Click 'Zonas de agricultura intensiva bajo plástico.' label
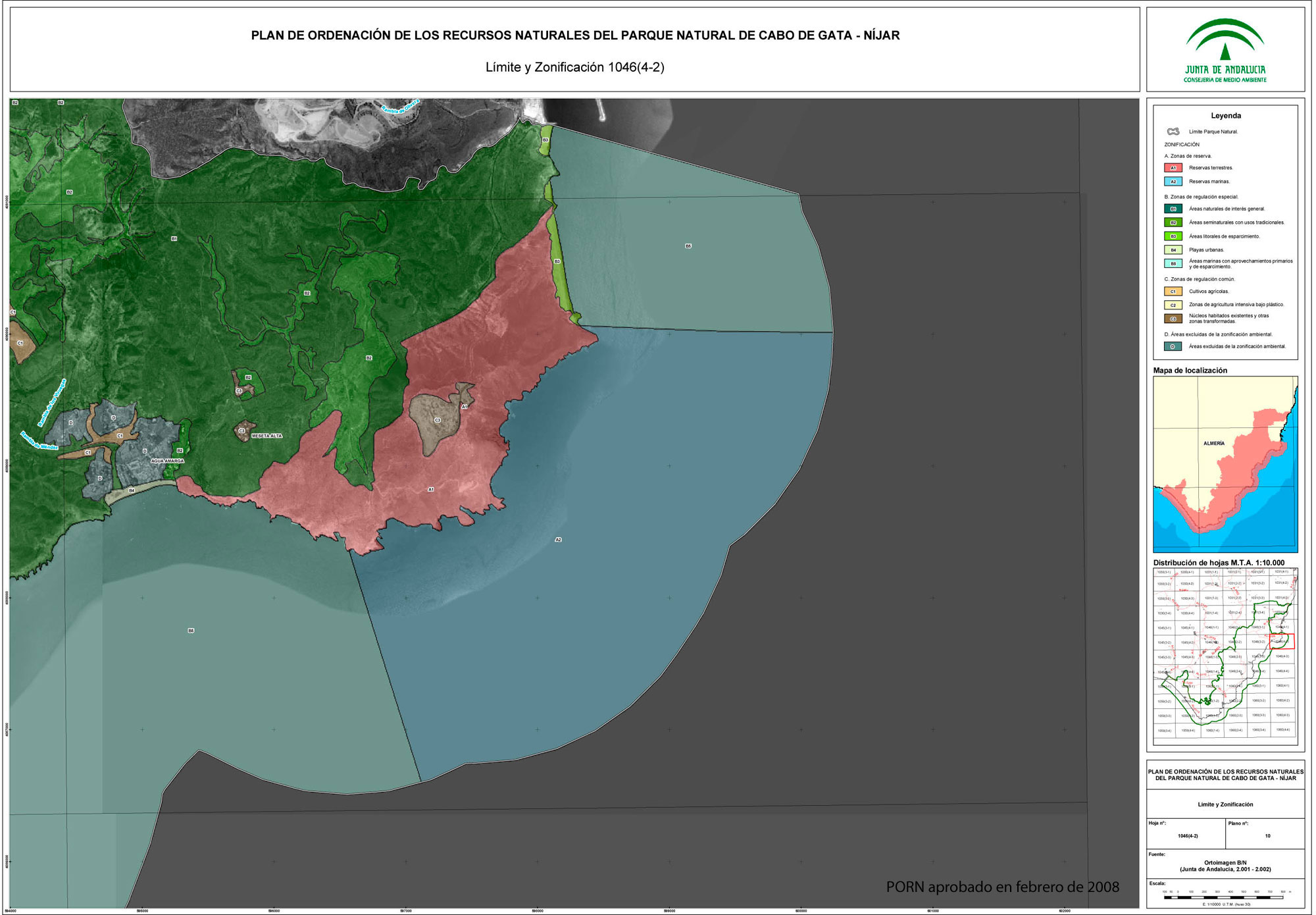1316x915 pixels. [1236, 305]
